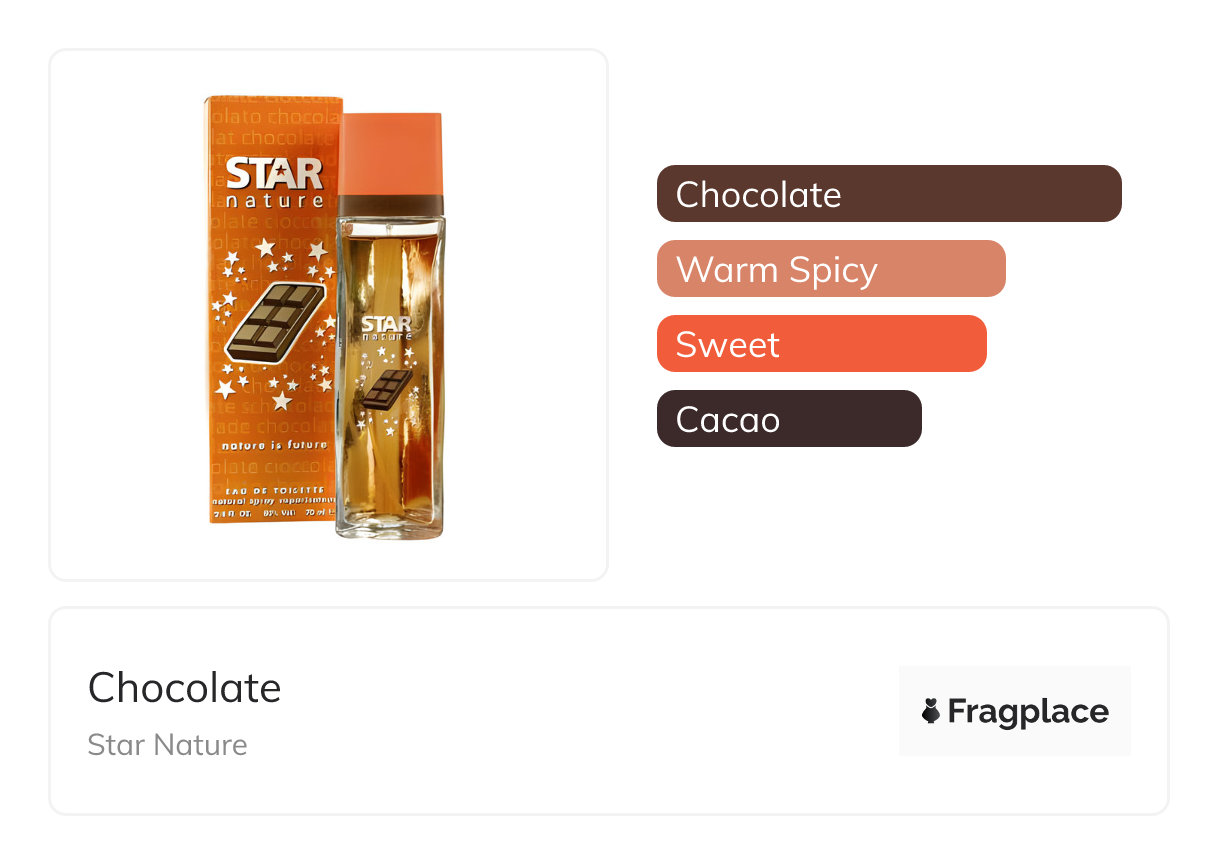1218x864 pixels.
Task: Open the Star Nature brand link
Action: pos(167,745)
